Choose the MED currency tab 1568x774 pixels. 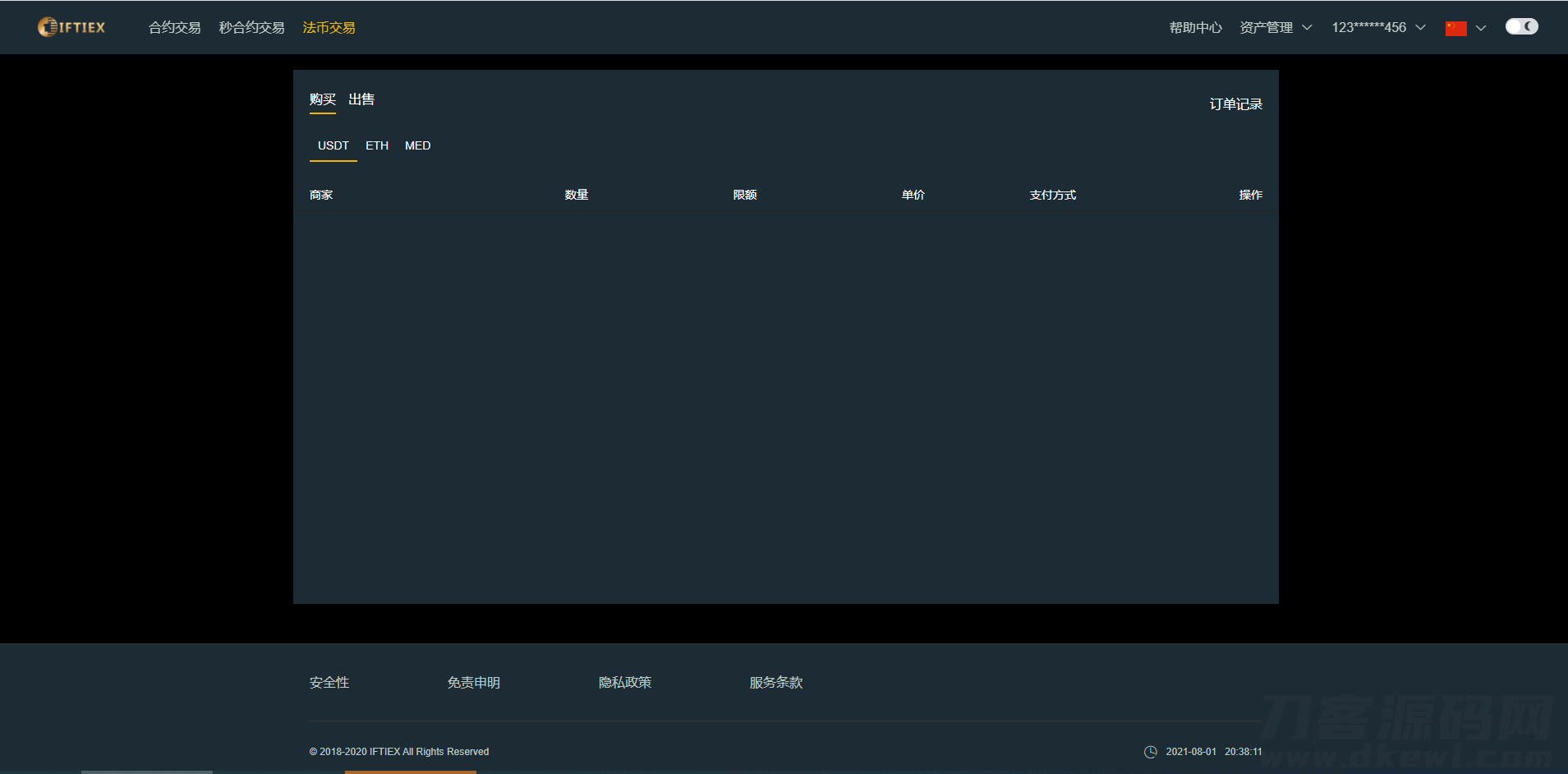417,145
